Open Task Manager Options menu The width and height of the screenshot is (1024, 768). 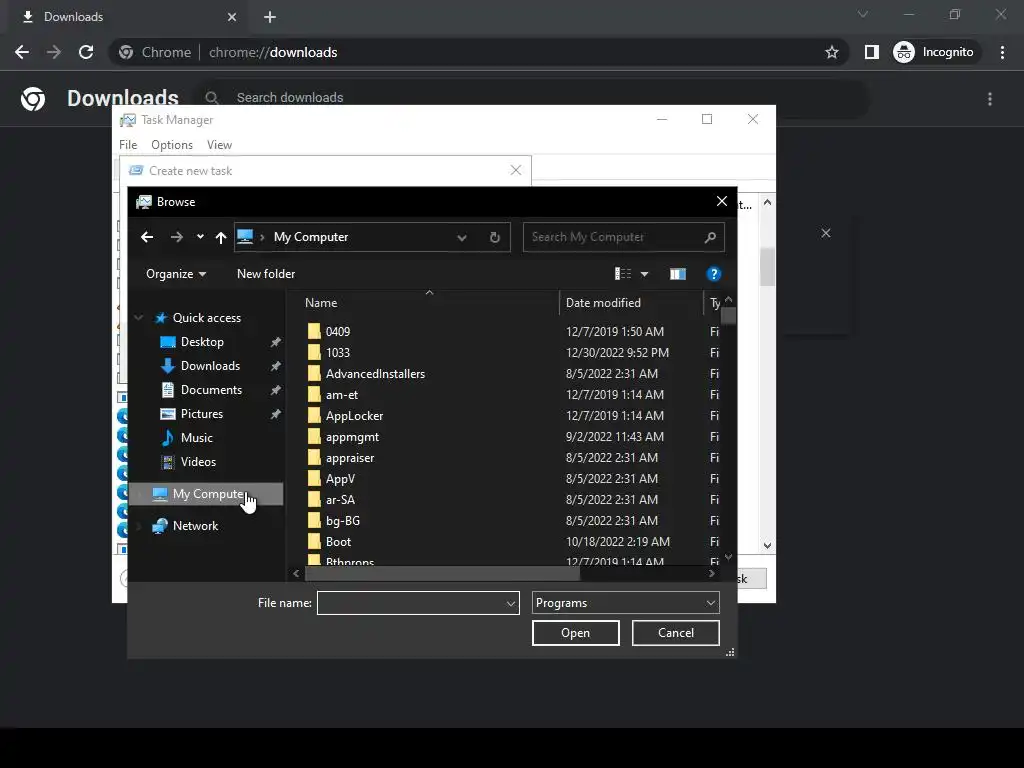pos(172,145)
